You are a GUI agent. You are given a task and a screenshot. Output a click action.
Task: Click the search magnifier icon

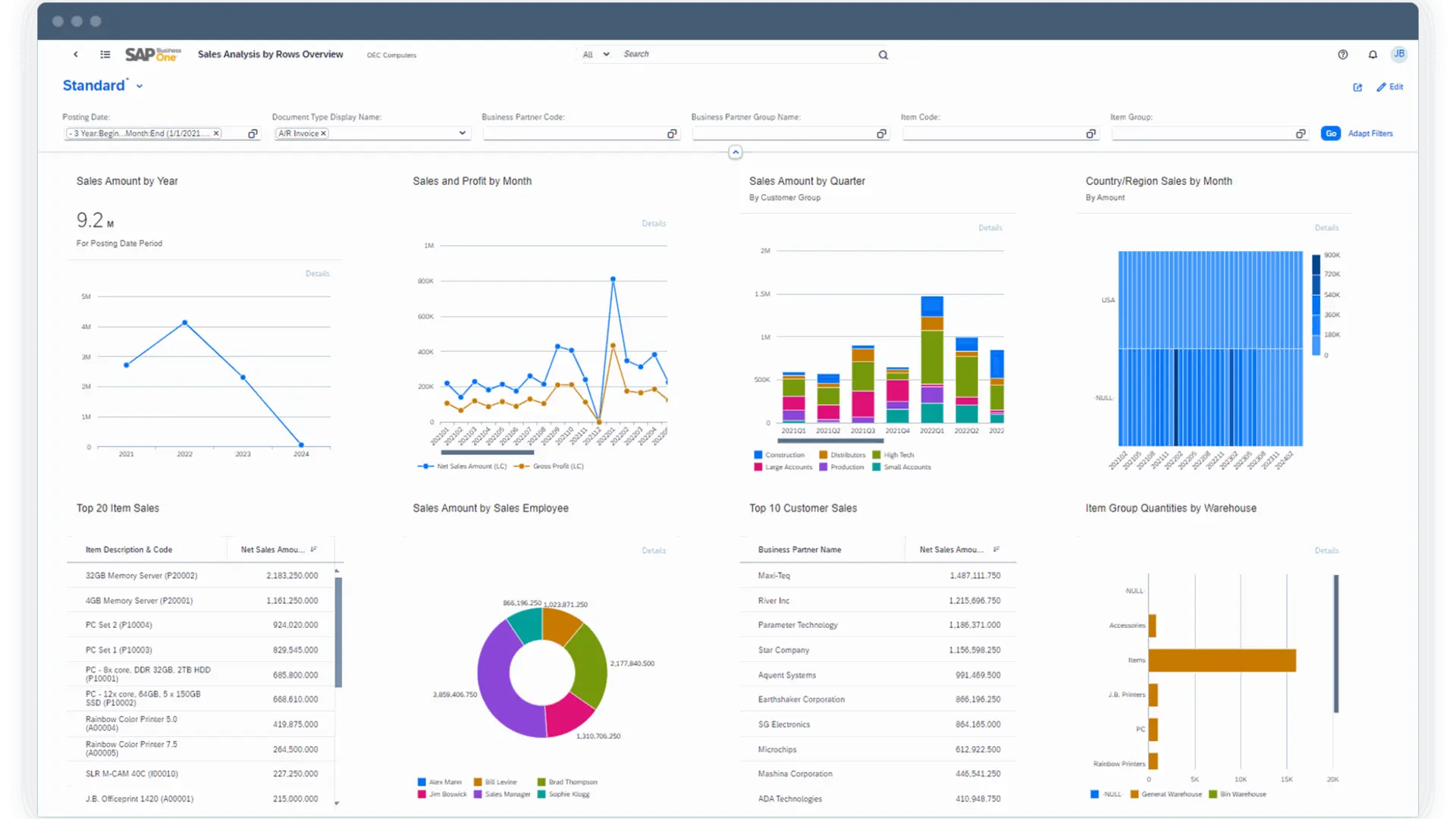pos(883,55)
